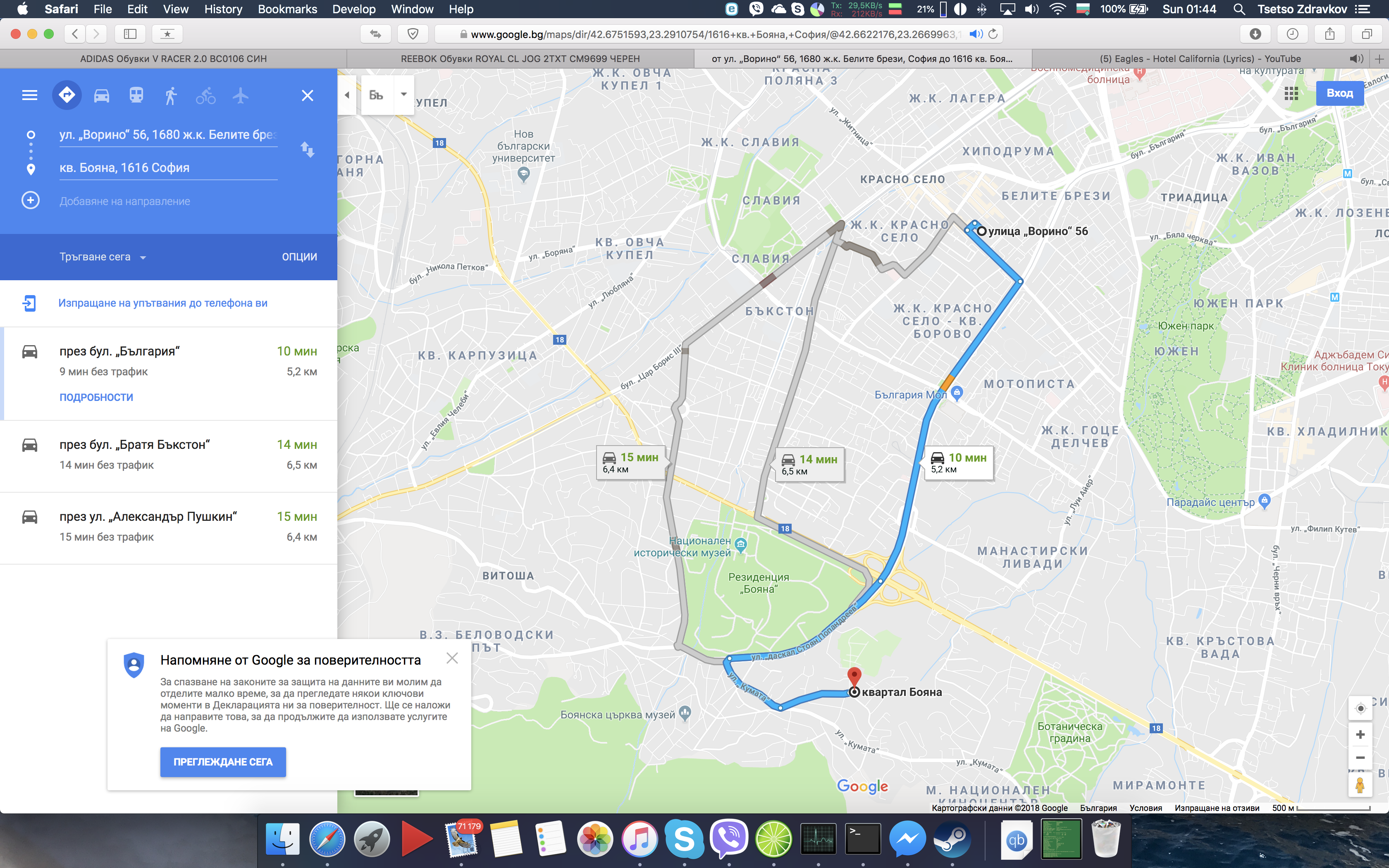Viewport: 1389px width, 868px height.
Task: Zoom in on the map
Action: (1360, 734)
